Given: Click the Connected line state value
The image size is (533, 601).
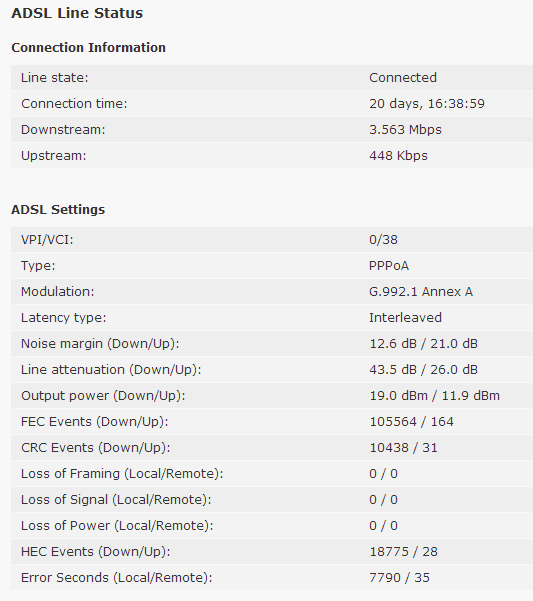Looking at the screenshot, I should pos(403,77).
